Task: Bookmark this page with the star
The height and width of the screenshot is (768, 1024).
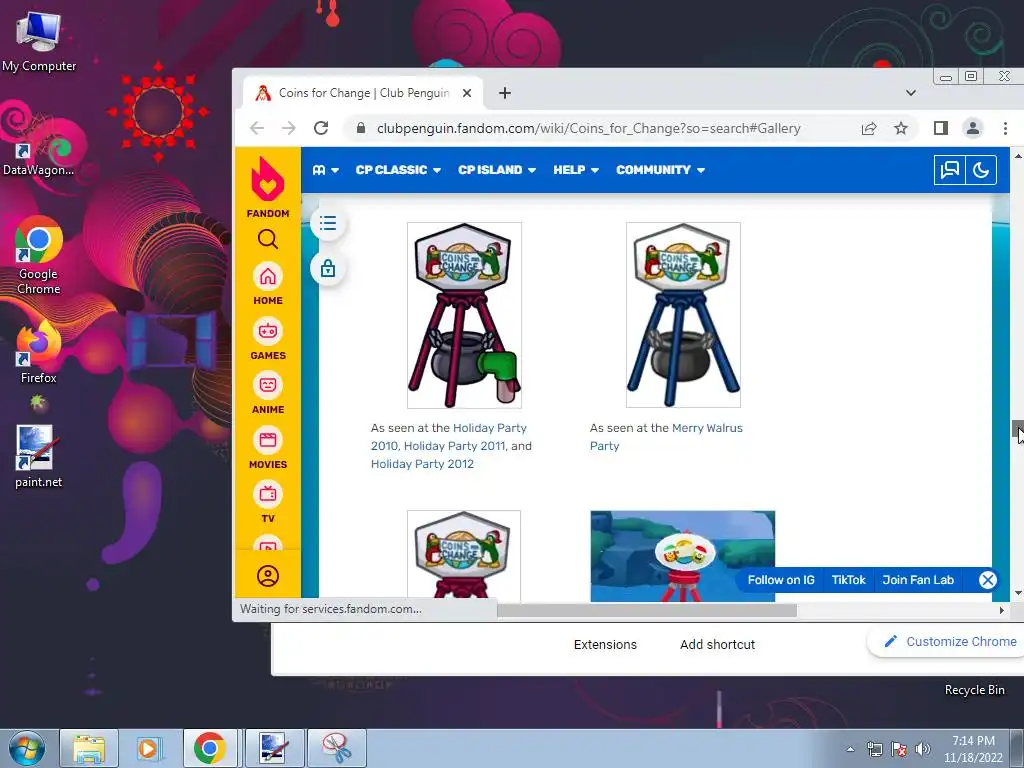Action: click(901, 128)
